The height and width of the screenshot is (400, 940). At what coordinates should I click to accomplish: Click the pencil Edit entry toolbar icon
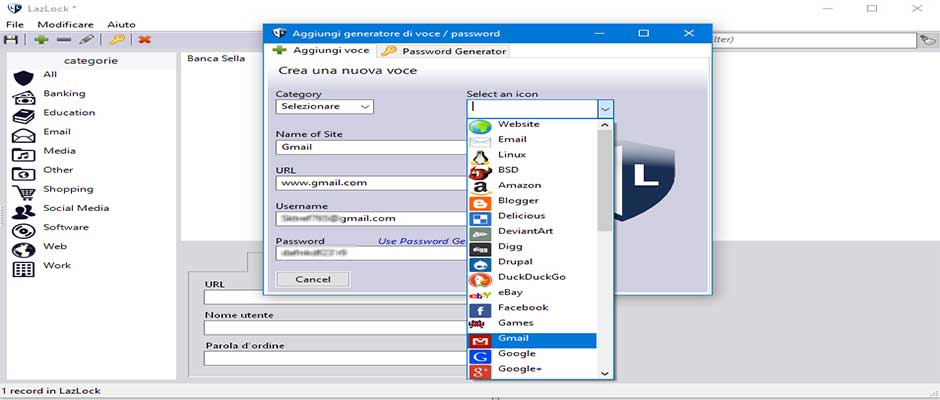pos(86,40)
